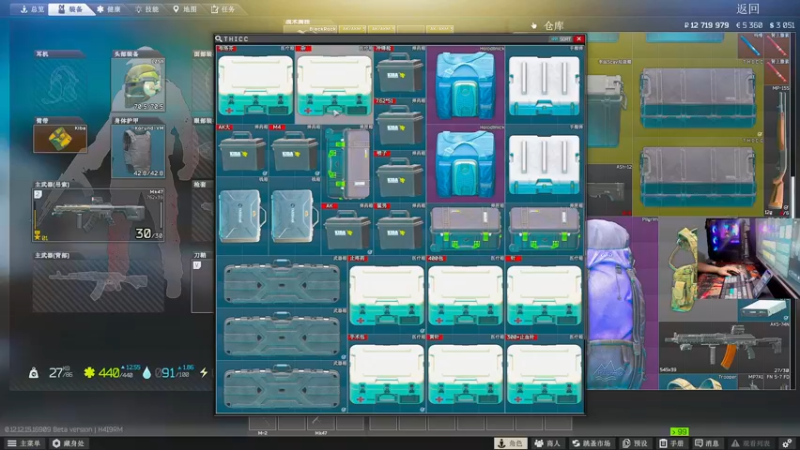Click the euro balance €5 360

[x=749, y=25]
